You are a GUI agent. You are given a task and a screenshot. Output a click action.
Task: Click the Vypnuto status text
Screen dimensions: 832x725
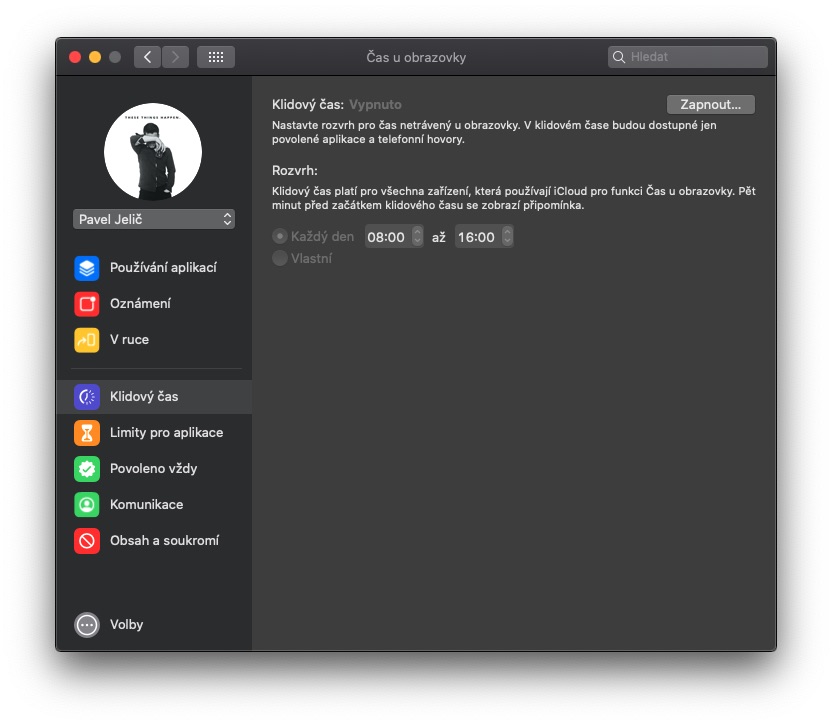tap(375, 105)
